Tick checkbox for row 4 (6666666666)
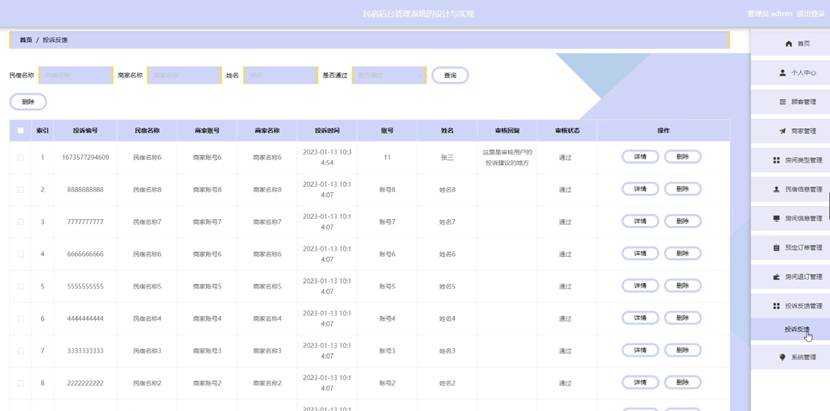 (21, 254)
